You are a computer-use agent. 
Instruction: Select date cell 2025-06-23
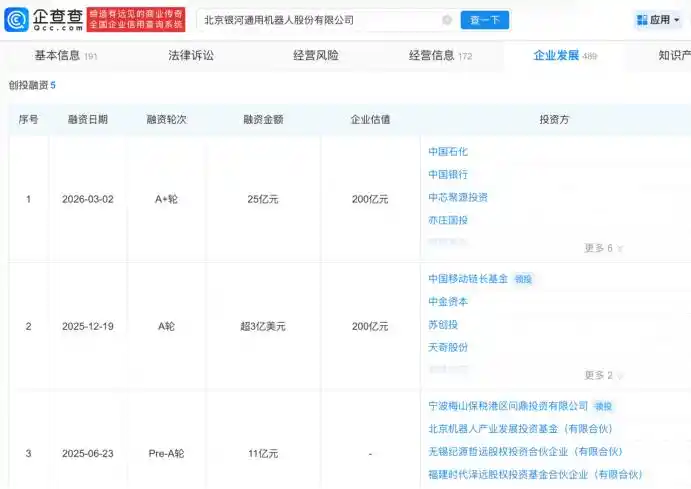[x=88, y=453]
